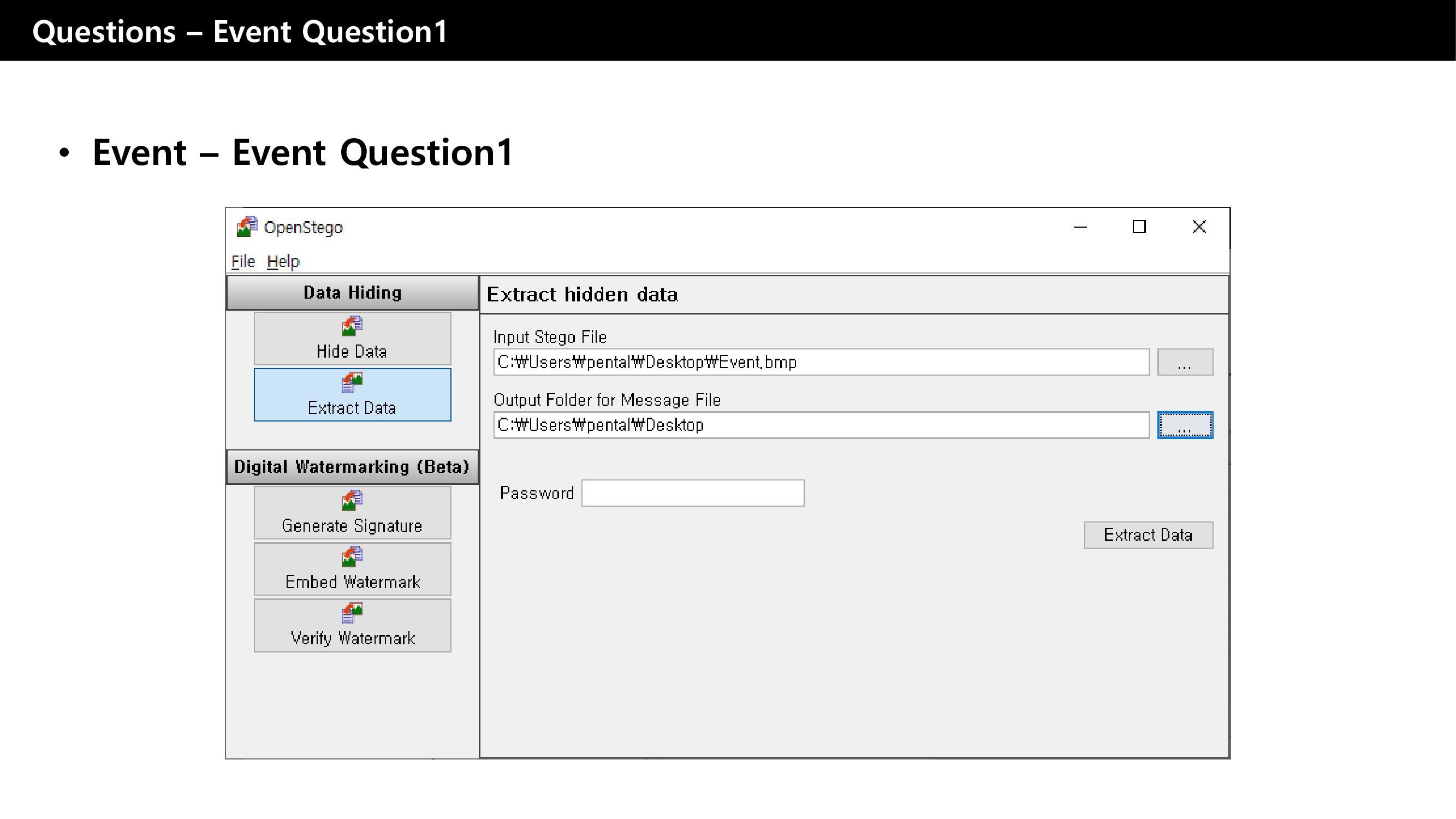Collapse the Data Hiding section header
1456x819 pixels.
[352, 293]
